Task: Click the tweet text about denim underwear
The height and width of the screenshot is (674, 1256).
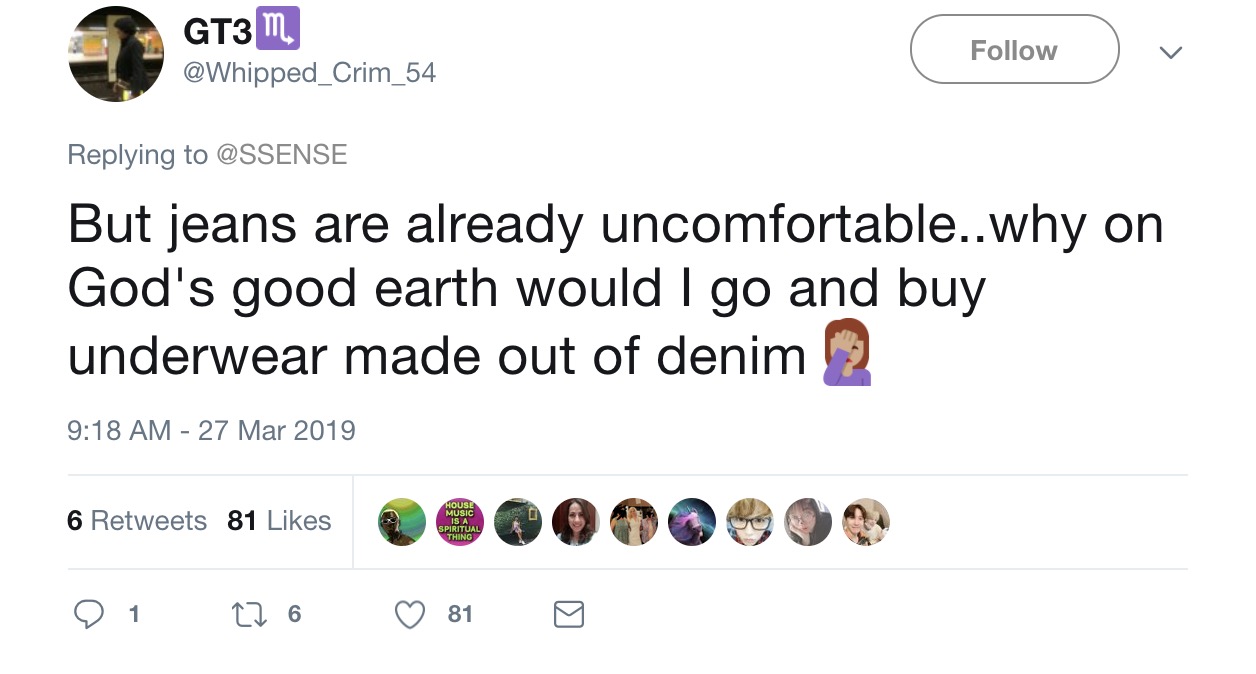Action: [615, 291]
